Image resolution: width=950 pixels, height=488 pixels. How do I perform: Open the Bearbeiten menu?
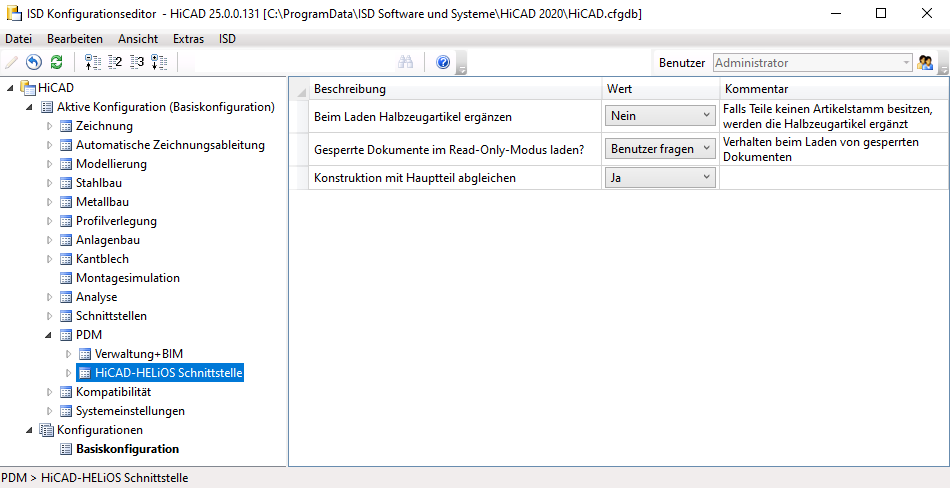coord(75,39)
